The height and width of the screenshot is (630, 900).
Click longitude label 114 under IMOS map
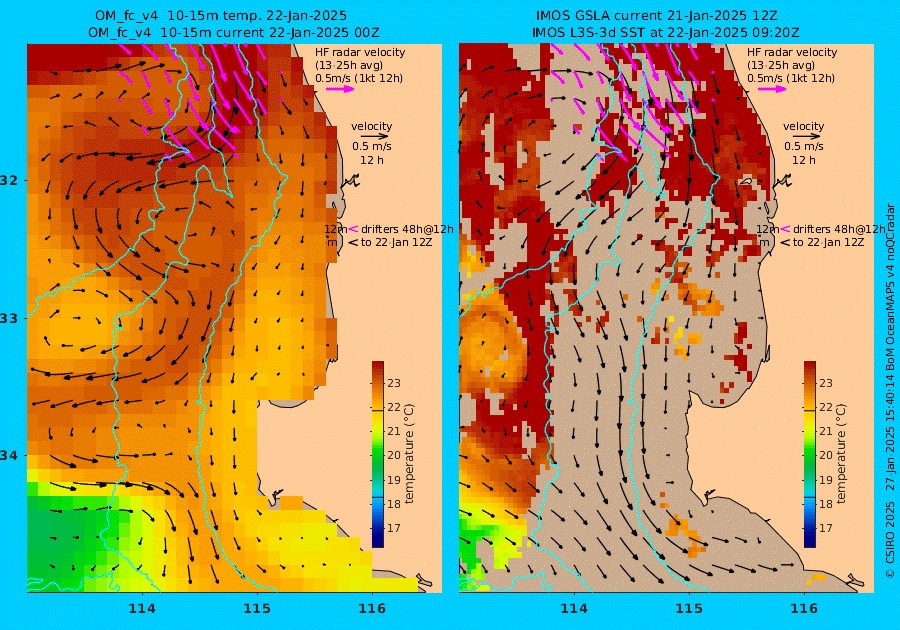coord(573,609)
